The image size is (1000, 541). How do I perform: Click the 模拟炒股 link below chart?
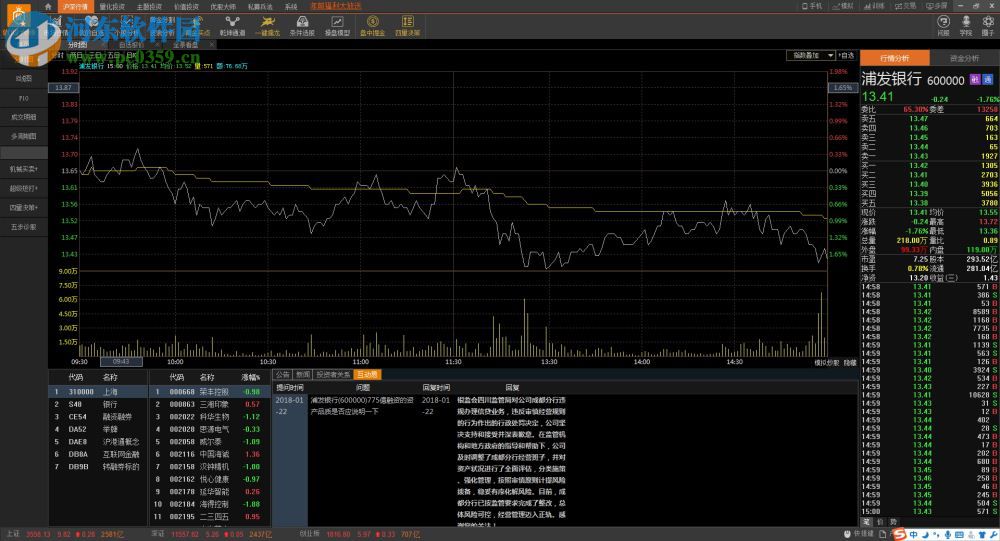pos(827,362)
